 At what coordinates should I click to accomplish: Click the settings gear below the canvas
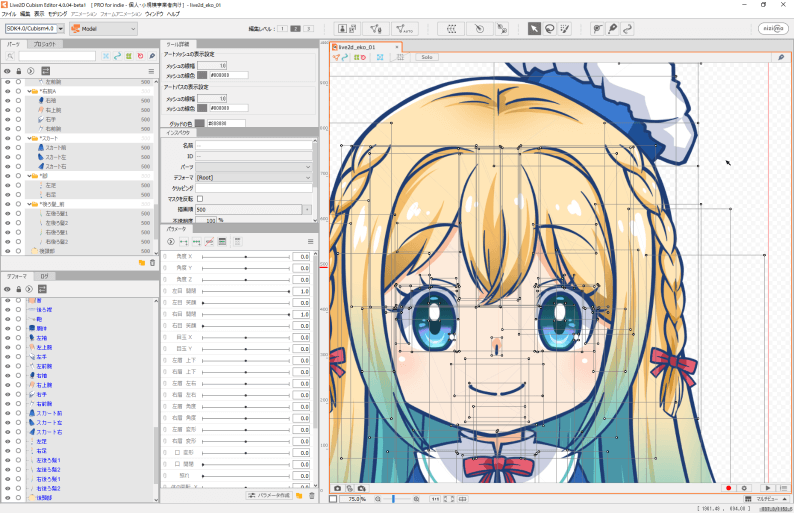click(744, 488)
